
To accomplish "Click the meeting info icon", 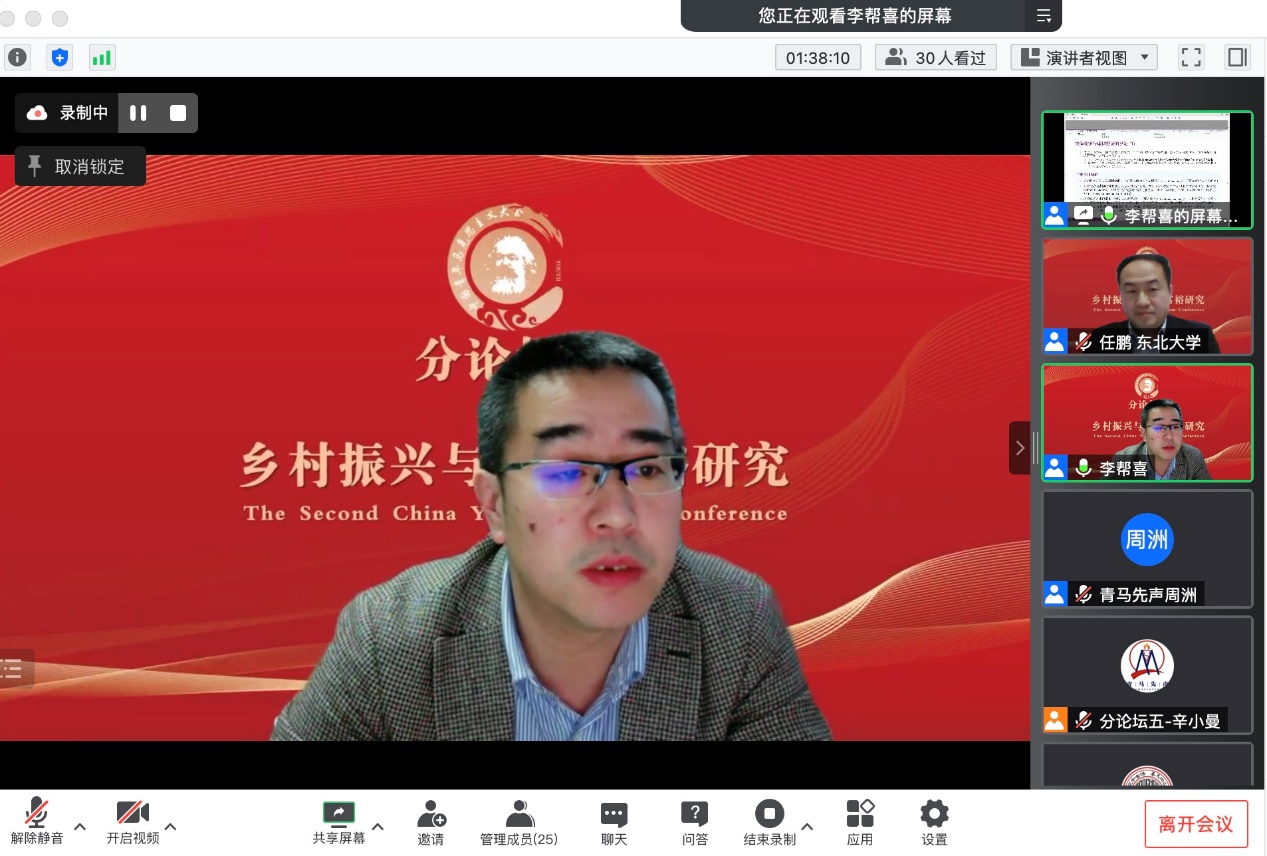I will [x=17, y=57].
